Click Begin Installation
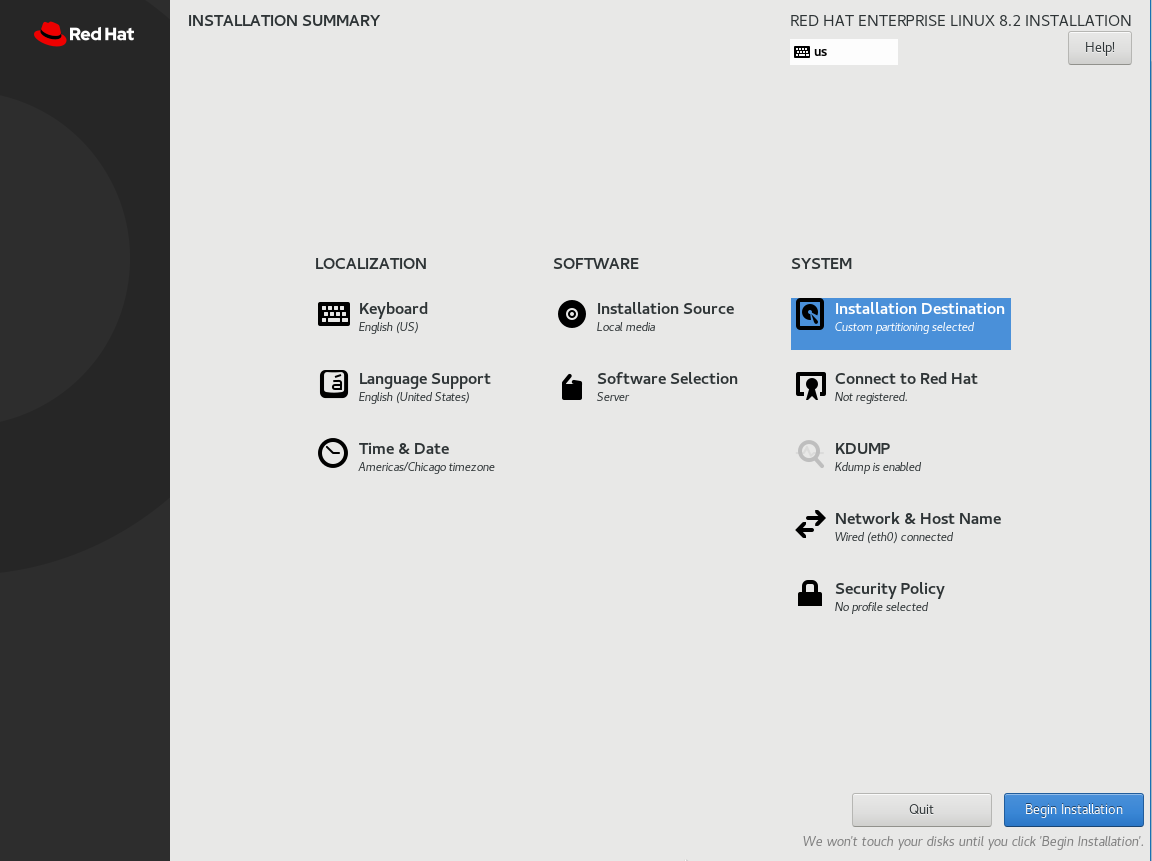Screen dimensions: 1152x861 point(1073,810)
